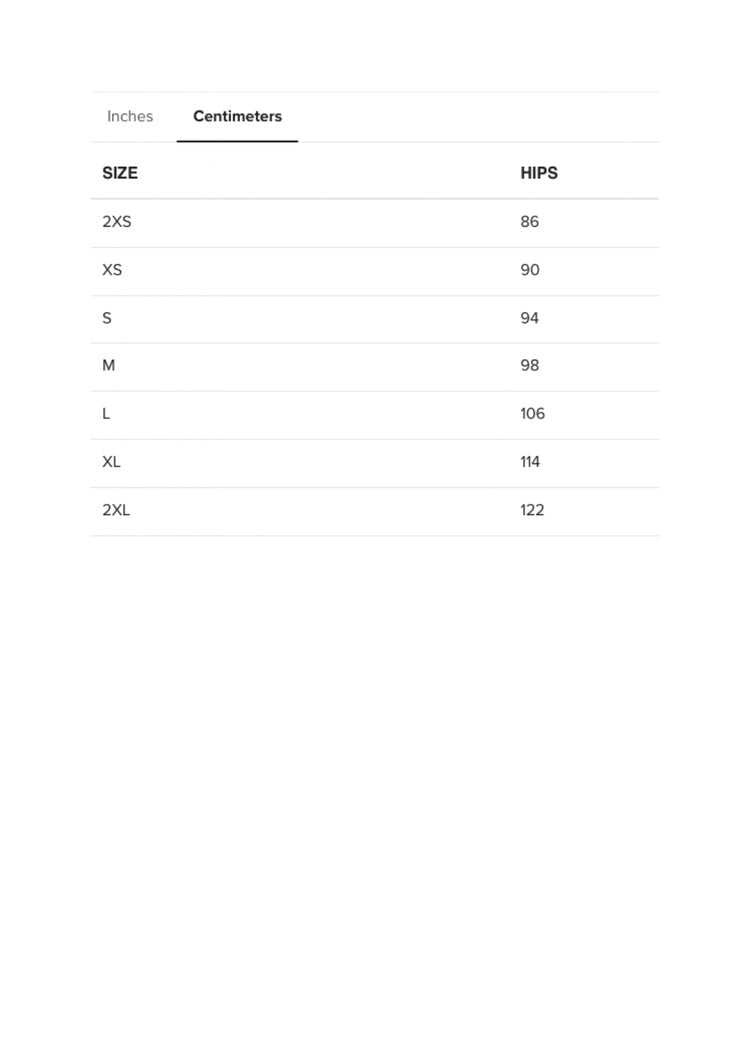Select hips measurement 106
This screenshot has height=1061, width=750.
(532, 413)
